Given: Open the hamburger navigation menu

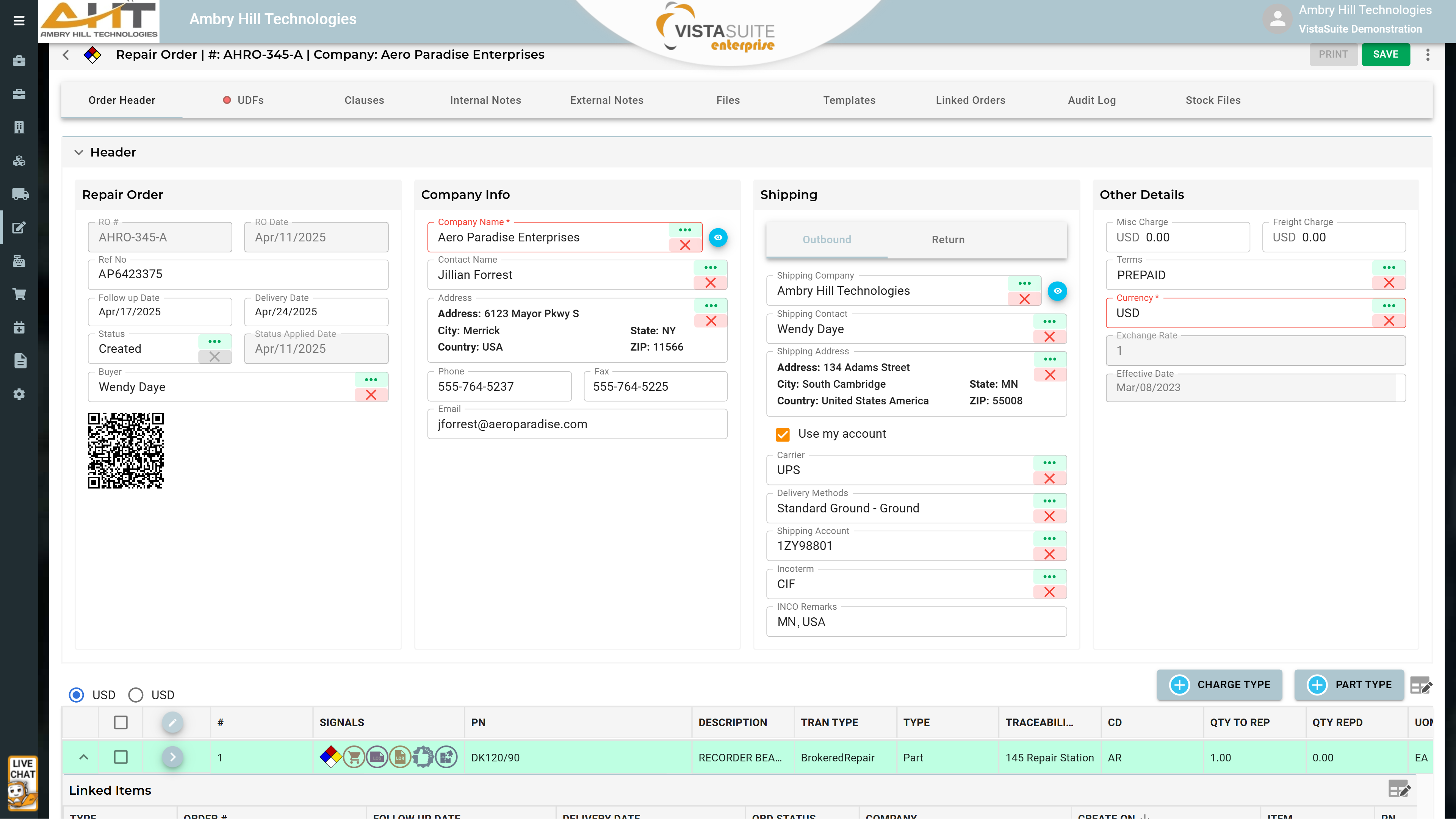Looking at the screenshot, I should tap(19, 21).
